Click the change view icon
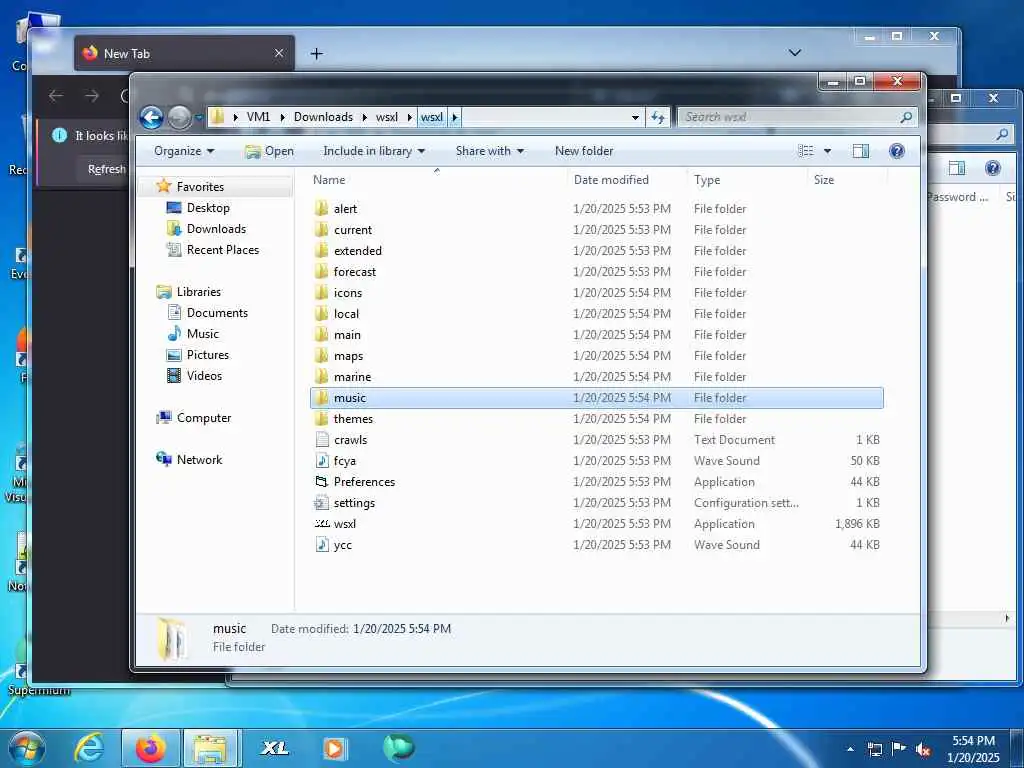This screenshot has width=1024, height=768. click(806, 151)
